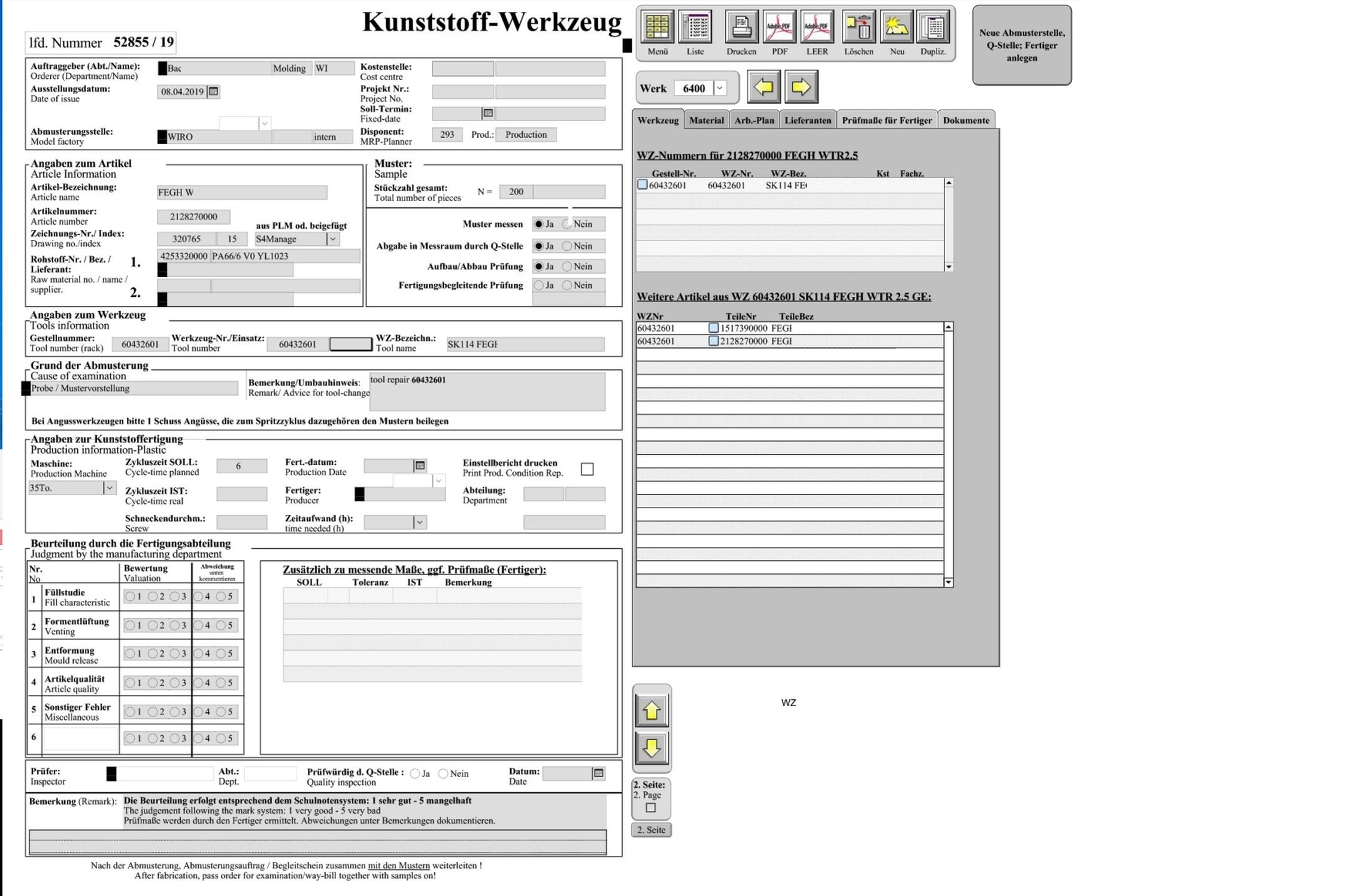
Task: Rate Artikelqualität with valuation 3
Action: tap(174, 683)
